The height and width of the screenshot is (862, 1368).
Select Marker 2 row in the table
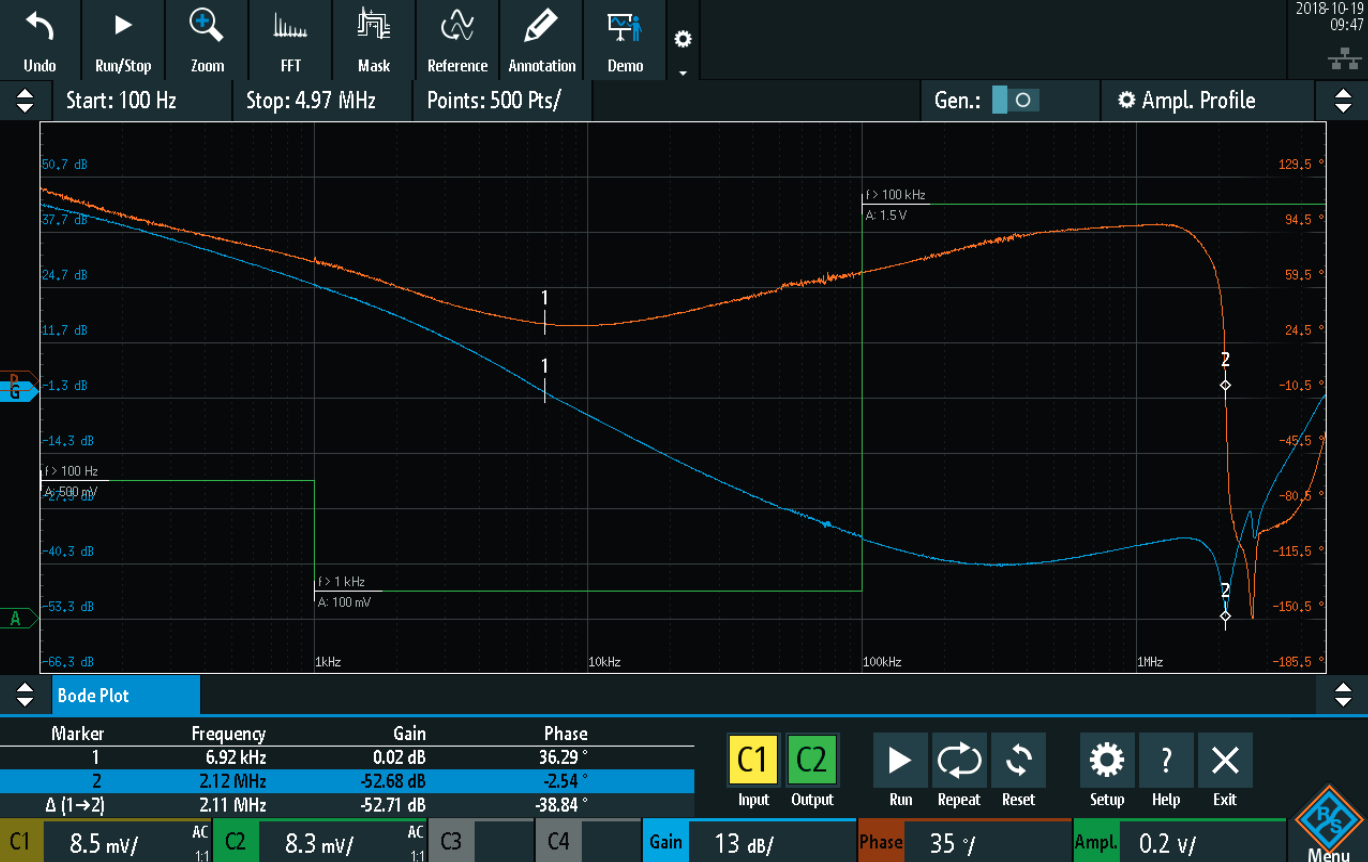[x=347, y=781]
